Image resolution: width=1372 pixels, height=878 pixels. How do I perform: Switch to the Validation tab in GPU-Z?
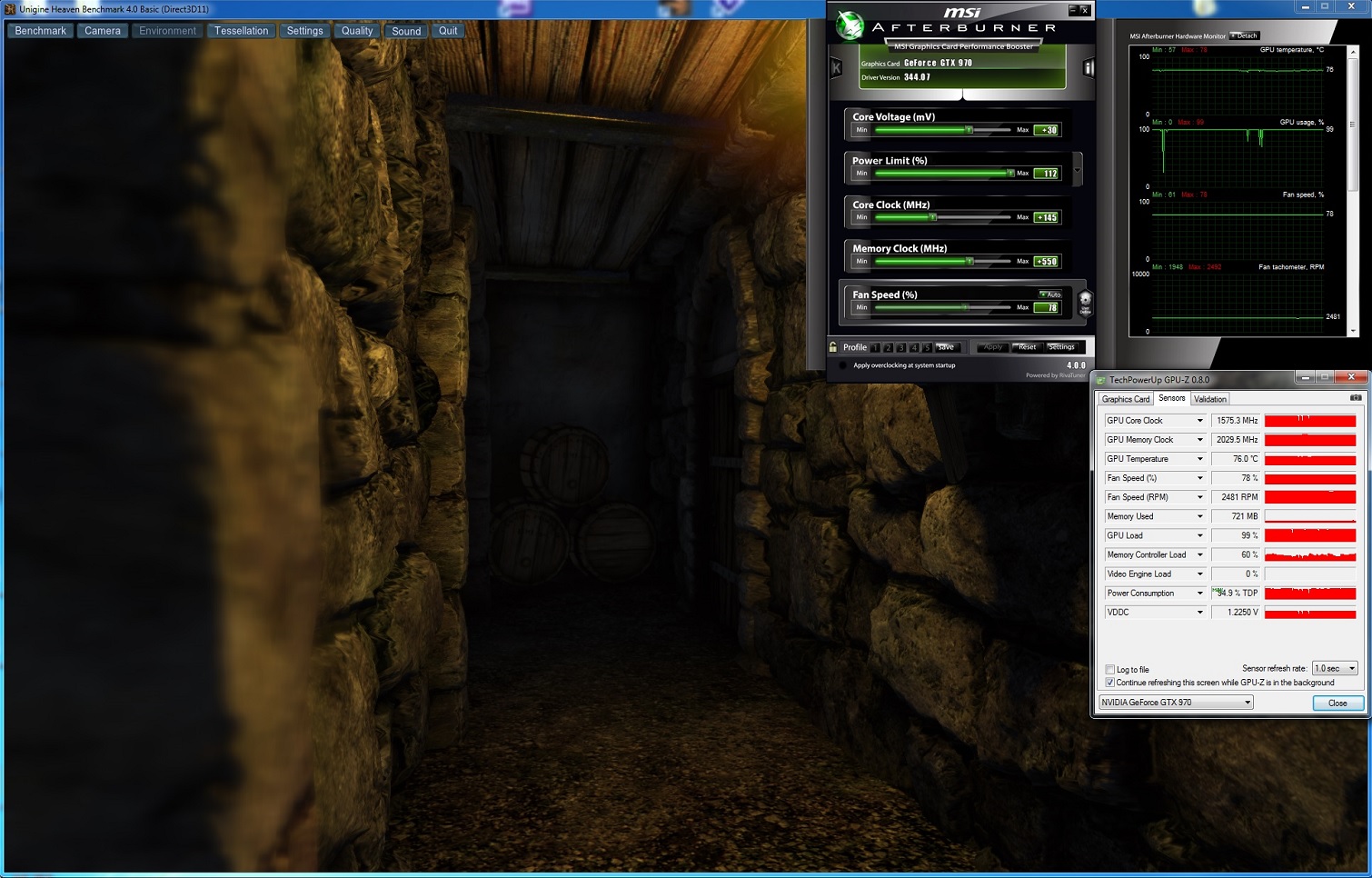tap(1210, 399)
